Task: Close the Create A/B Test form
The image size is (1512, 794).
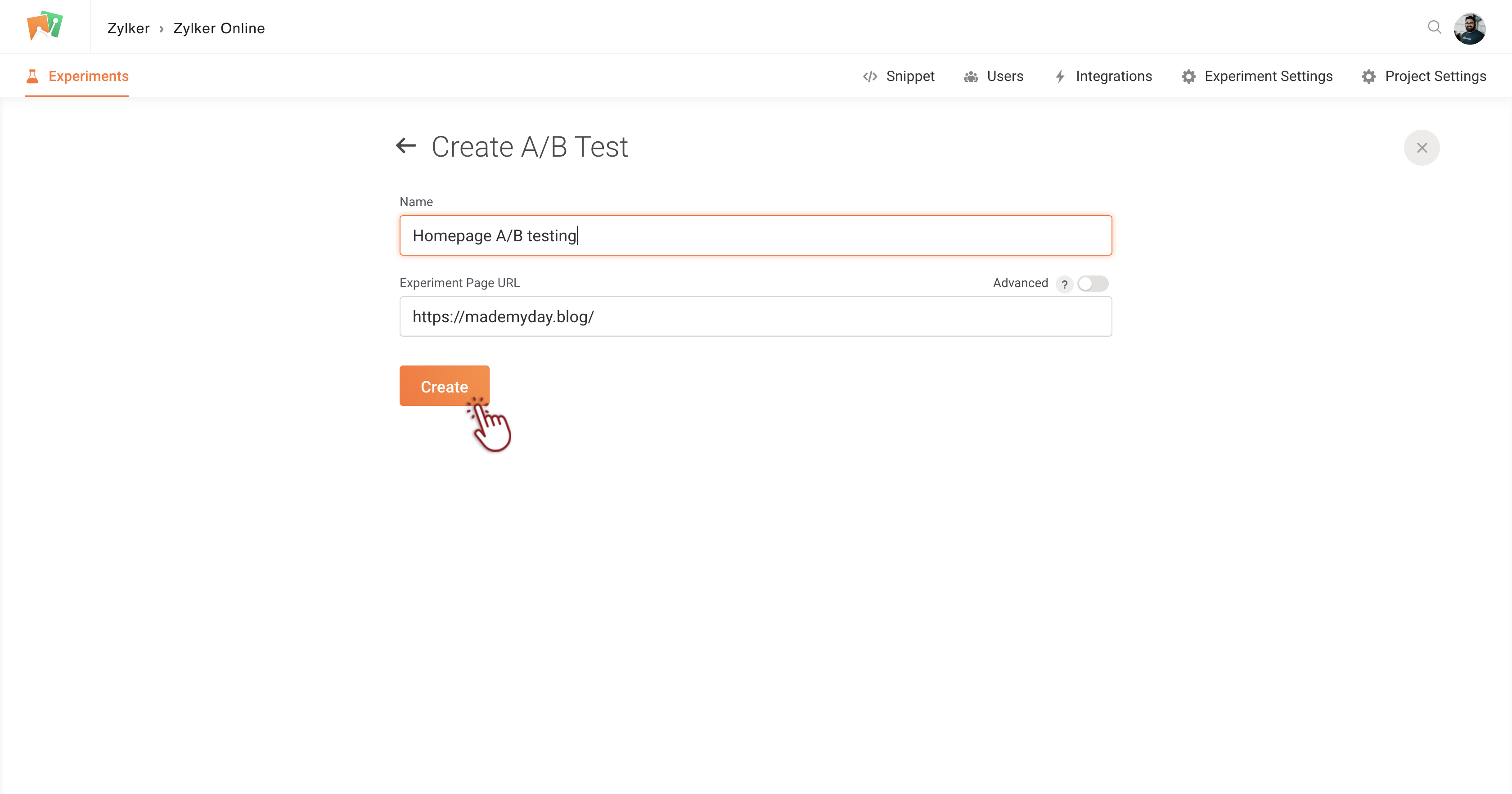Action: (1421, 147)
